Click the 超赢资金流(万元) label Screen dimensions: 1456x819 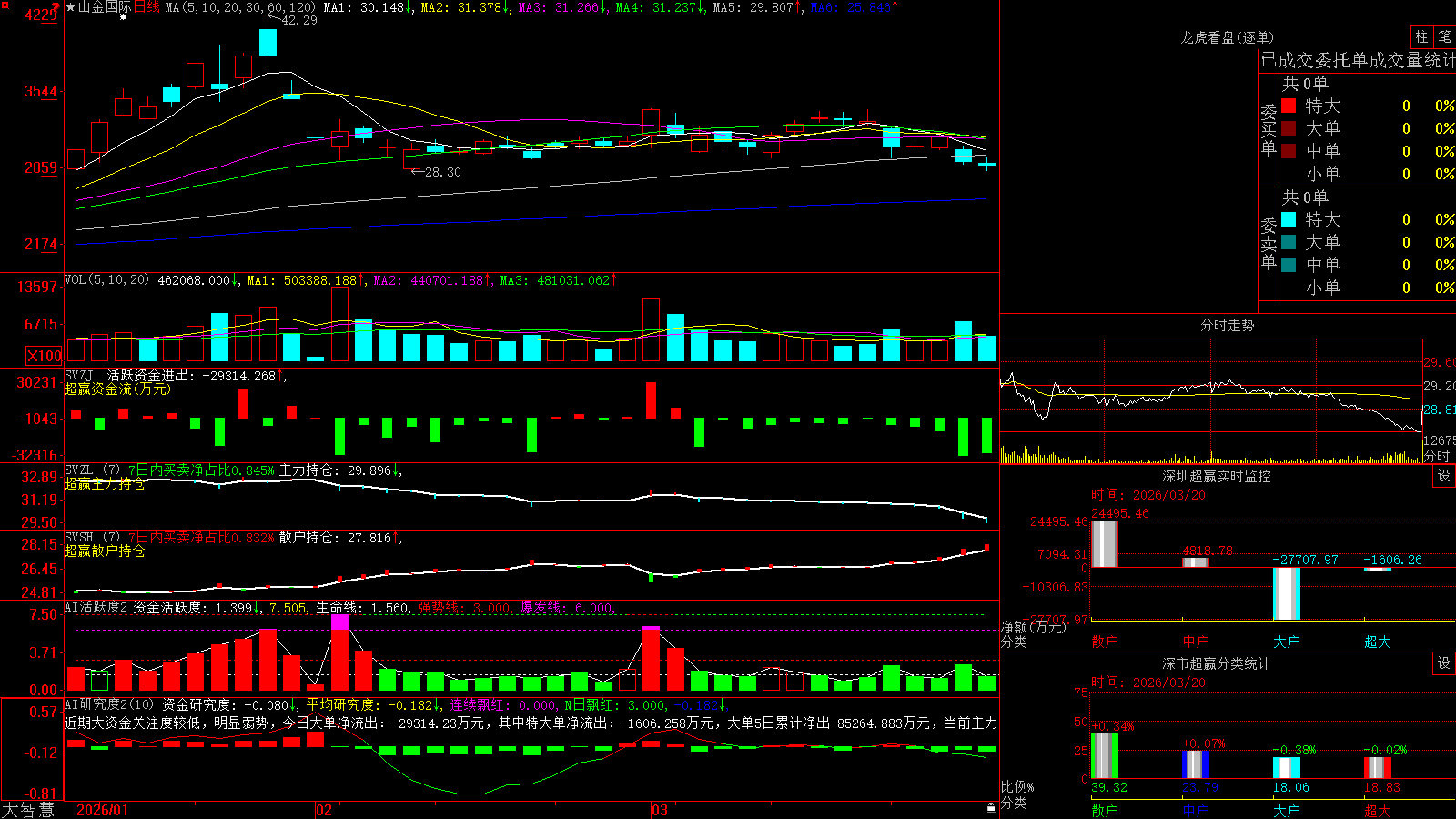click(x=117, y=389)
